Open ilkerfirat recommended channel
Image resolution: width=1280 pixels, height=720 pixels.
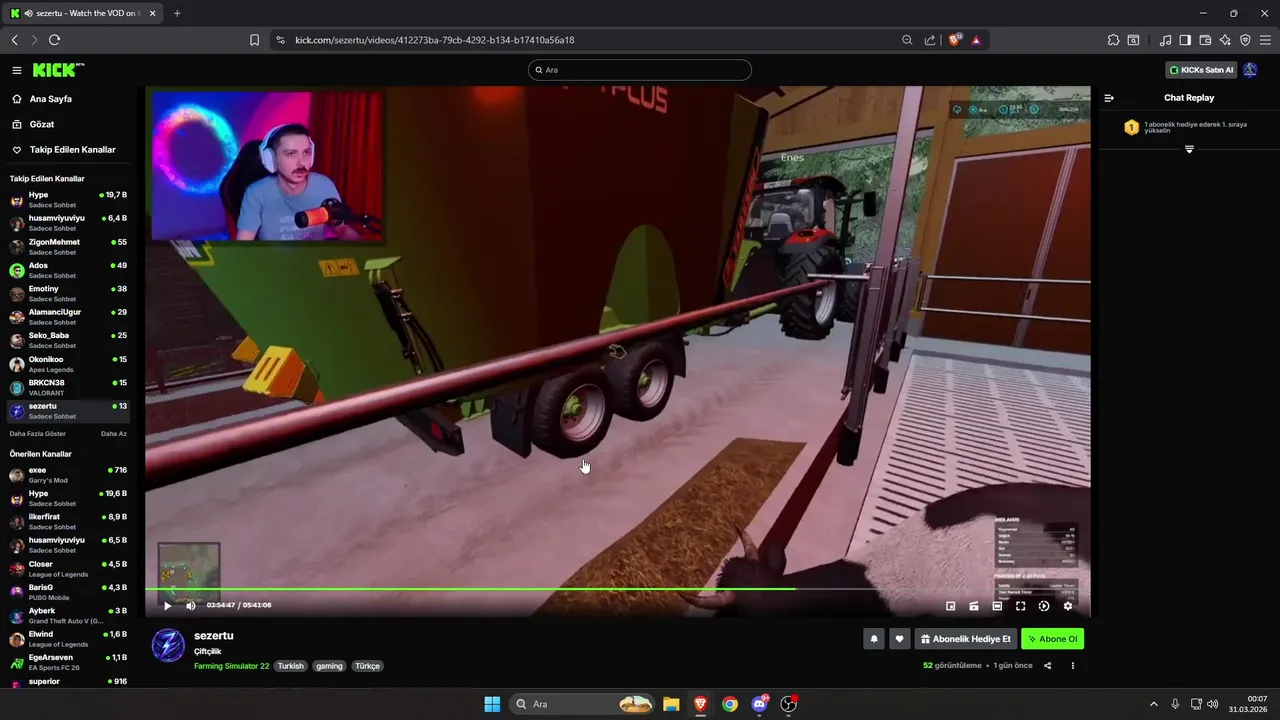click(68, 521)
